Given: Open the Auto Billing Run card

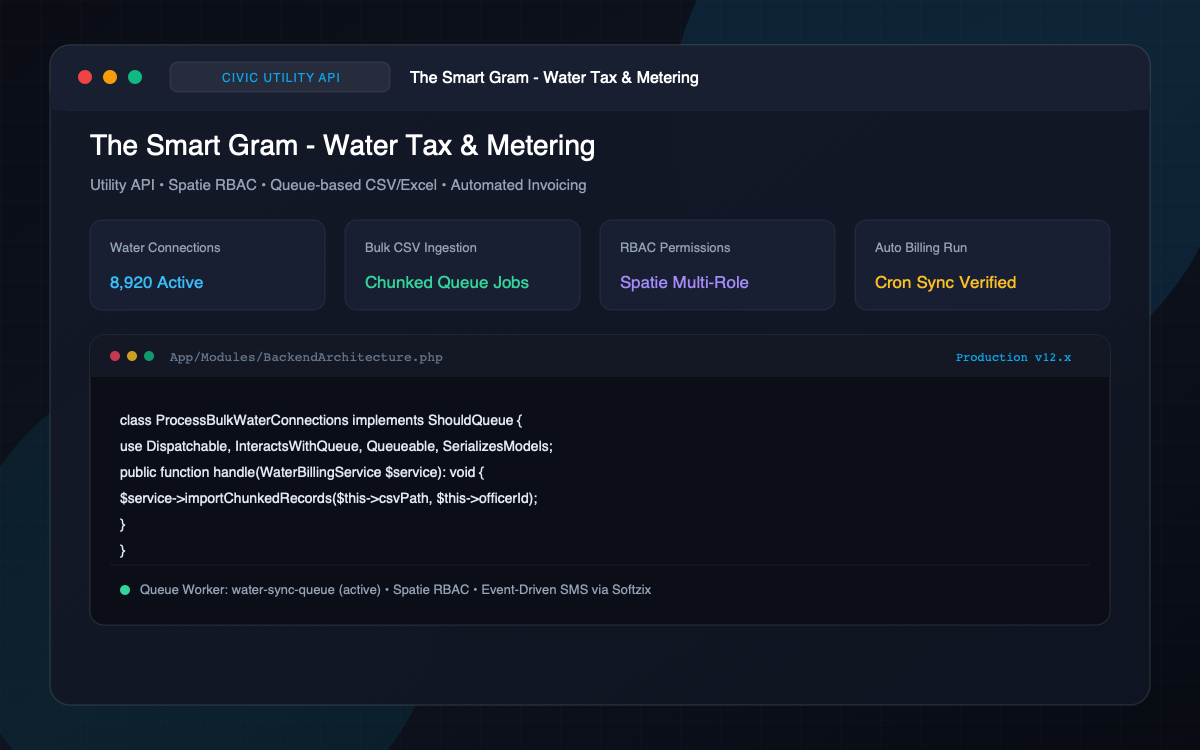Looking at the screenshot, I should (x=982, y=265).
